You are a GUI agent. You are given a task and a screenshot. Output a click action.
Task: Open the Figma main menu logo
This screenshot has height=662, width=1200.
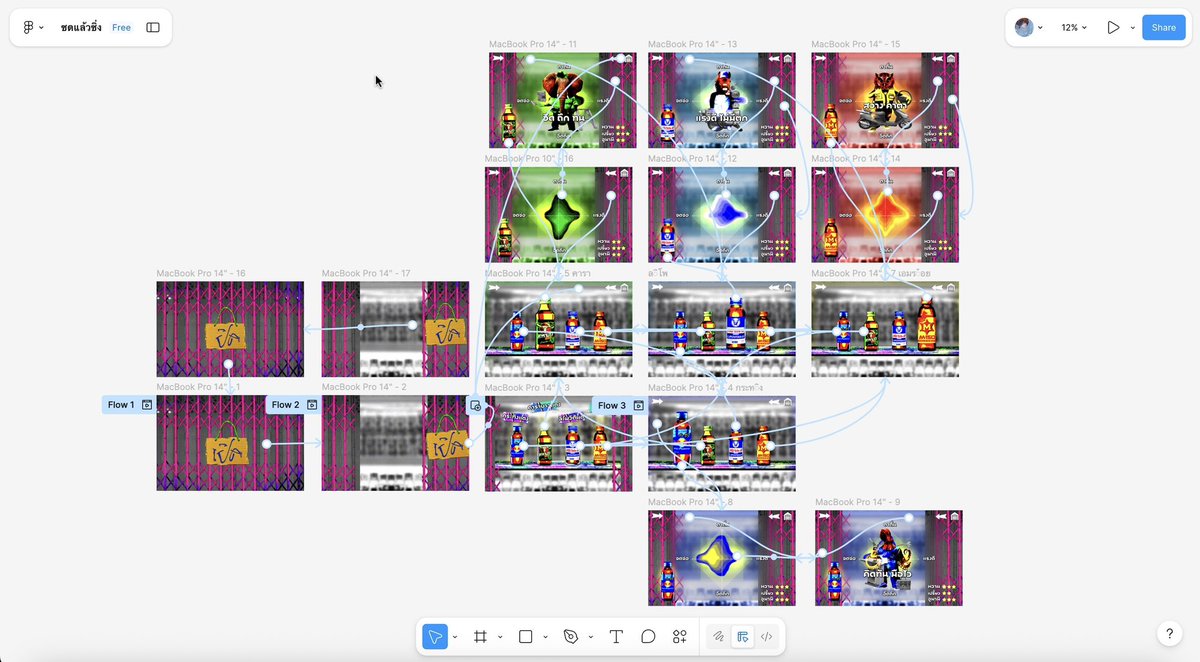point(28,27)
